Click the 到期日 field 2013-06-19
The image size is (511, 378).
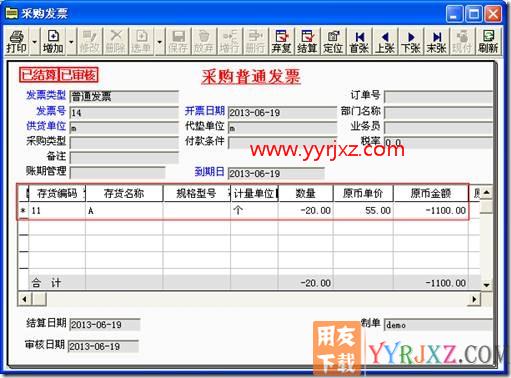tap(276, 173)
